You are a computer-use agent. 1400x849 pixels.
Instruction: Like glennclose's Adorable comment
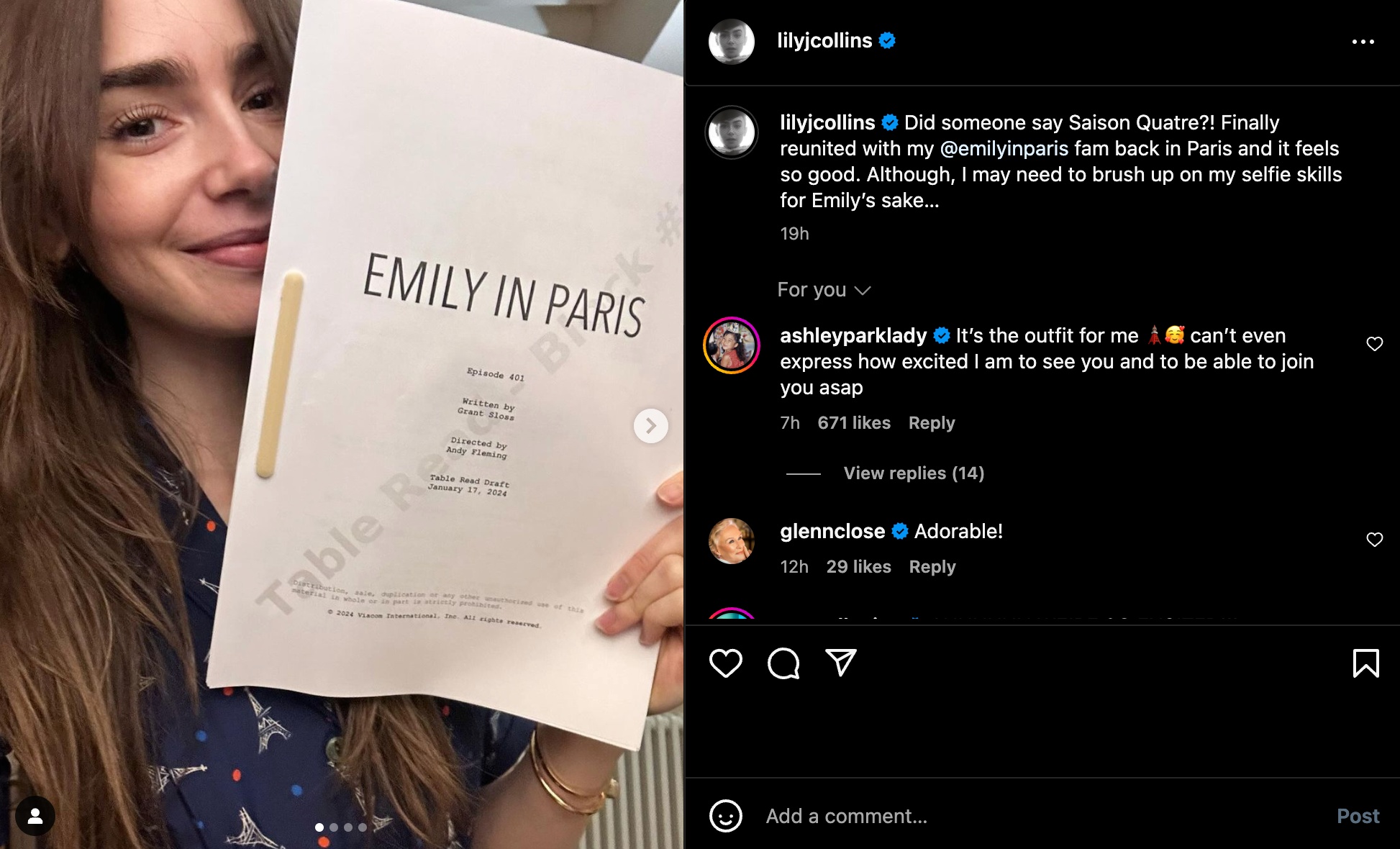(1374, 540)
